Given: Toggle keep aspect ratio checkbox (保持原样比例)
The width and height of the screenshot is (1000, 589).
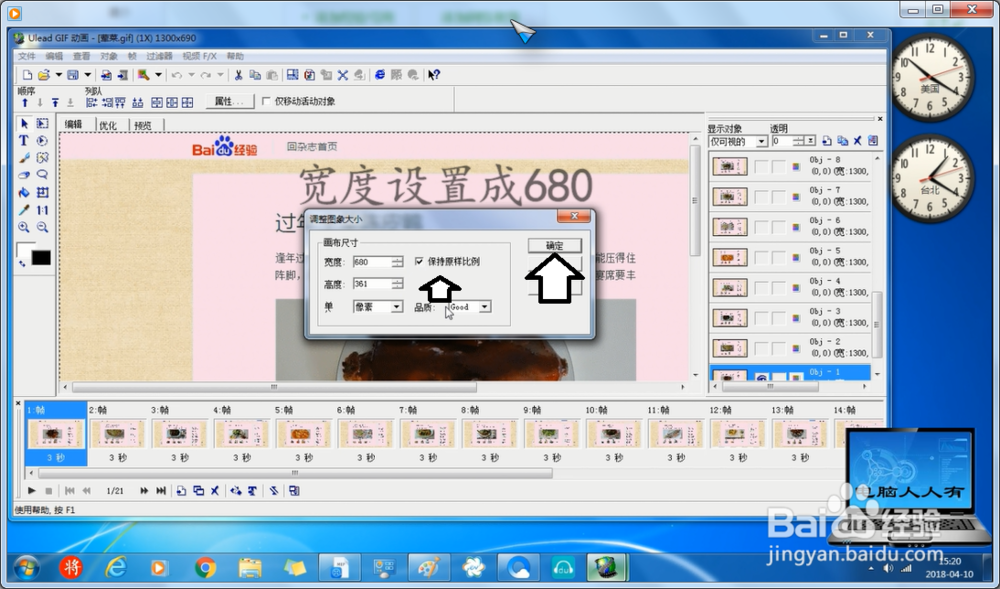Looking at the screenshot, I should tap(419, 261).
